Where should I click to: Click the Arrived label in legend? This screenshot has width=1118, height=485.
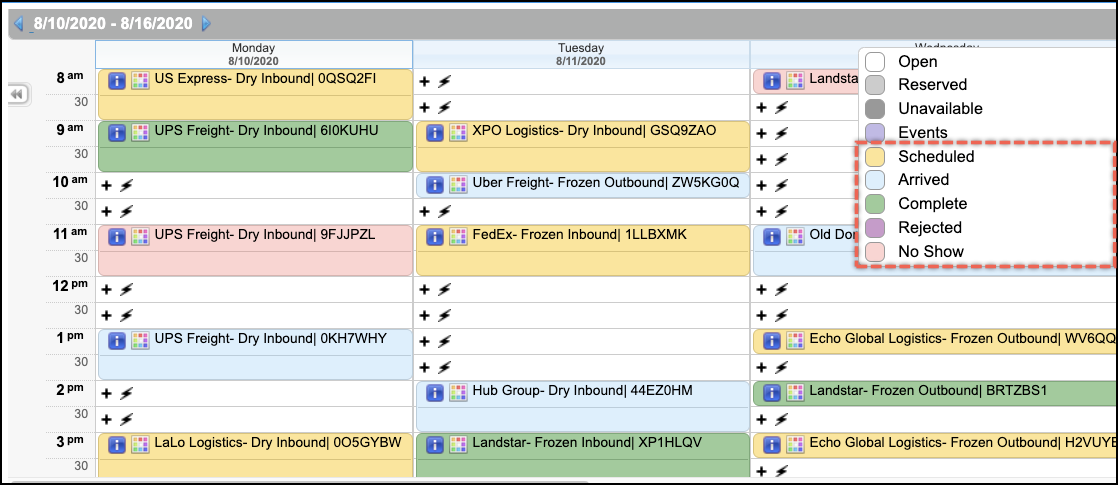coord(923,180)
